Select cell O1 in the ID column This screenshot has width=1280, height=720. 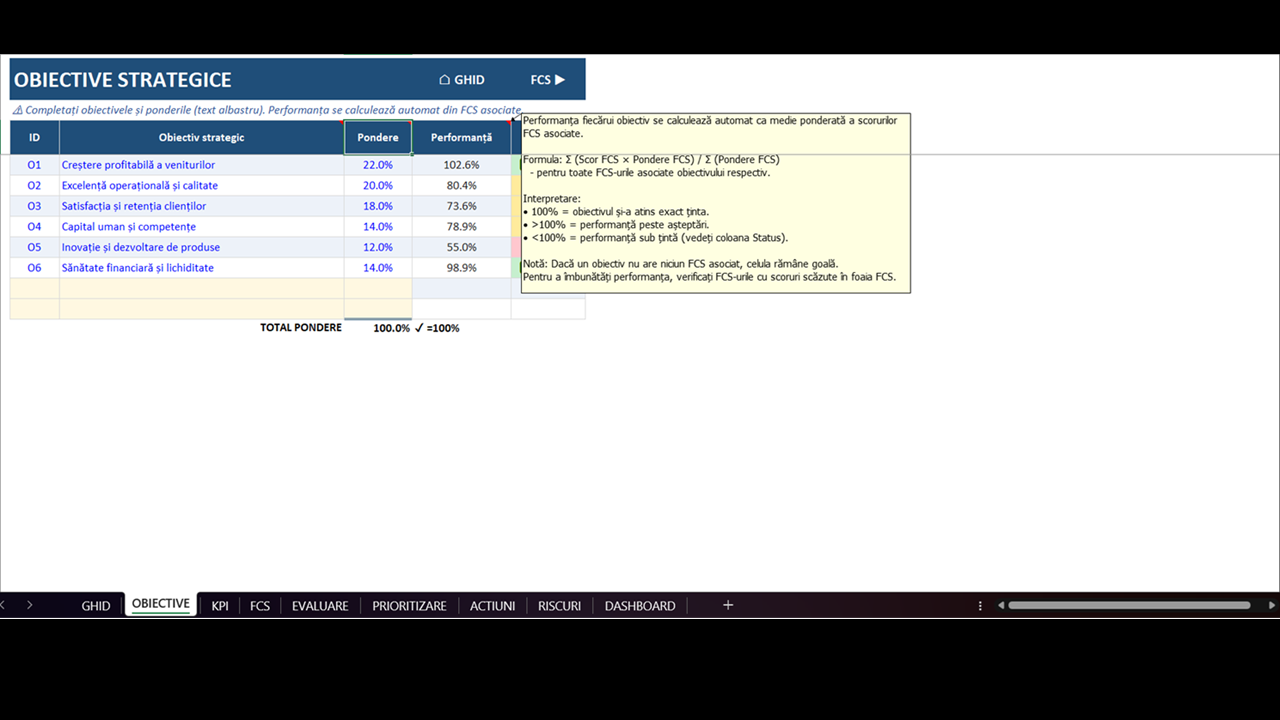pyautogui.click(x=35, y=165)
